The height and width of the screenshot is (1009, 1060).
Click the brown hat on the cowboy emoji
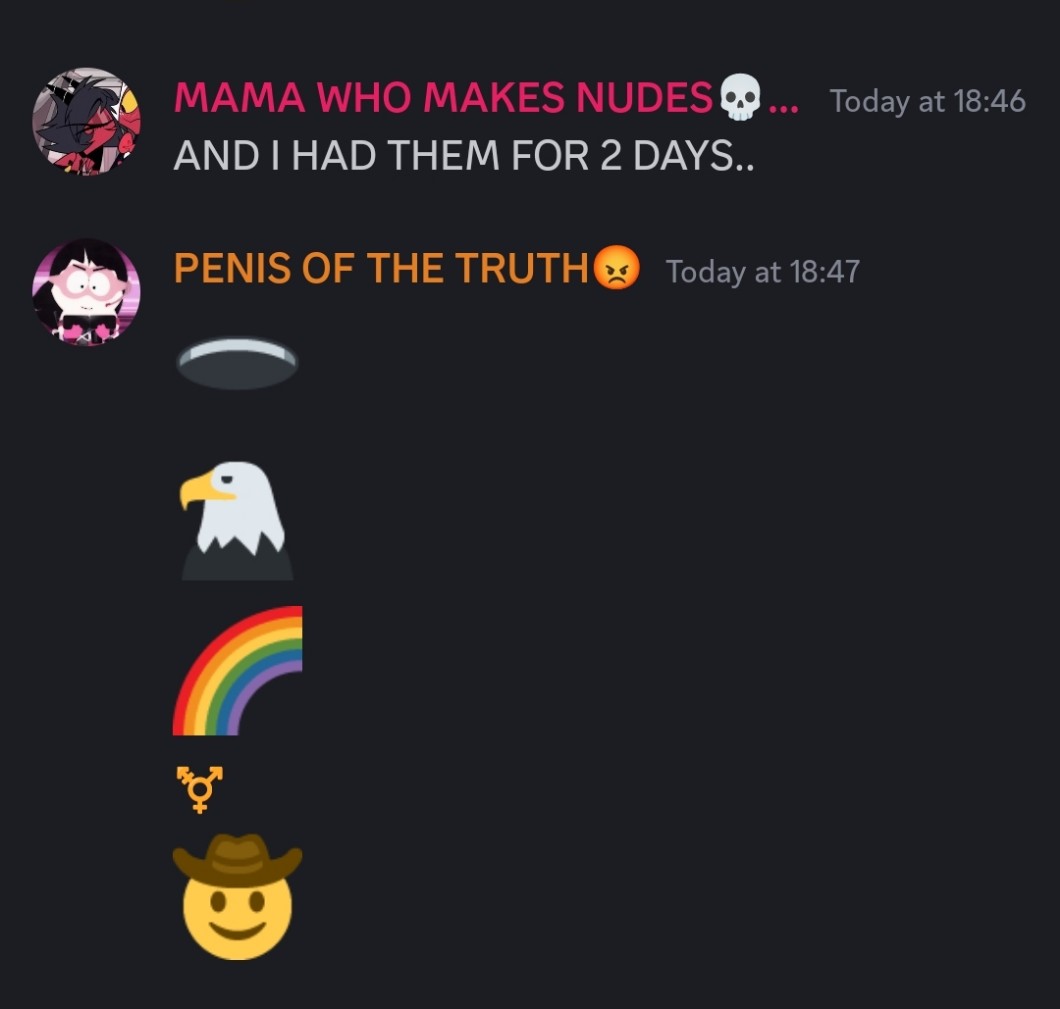pyautogui.click(x=237, y=859)
